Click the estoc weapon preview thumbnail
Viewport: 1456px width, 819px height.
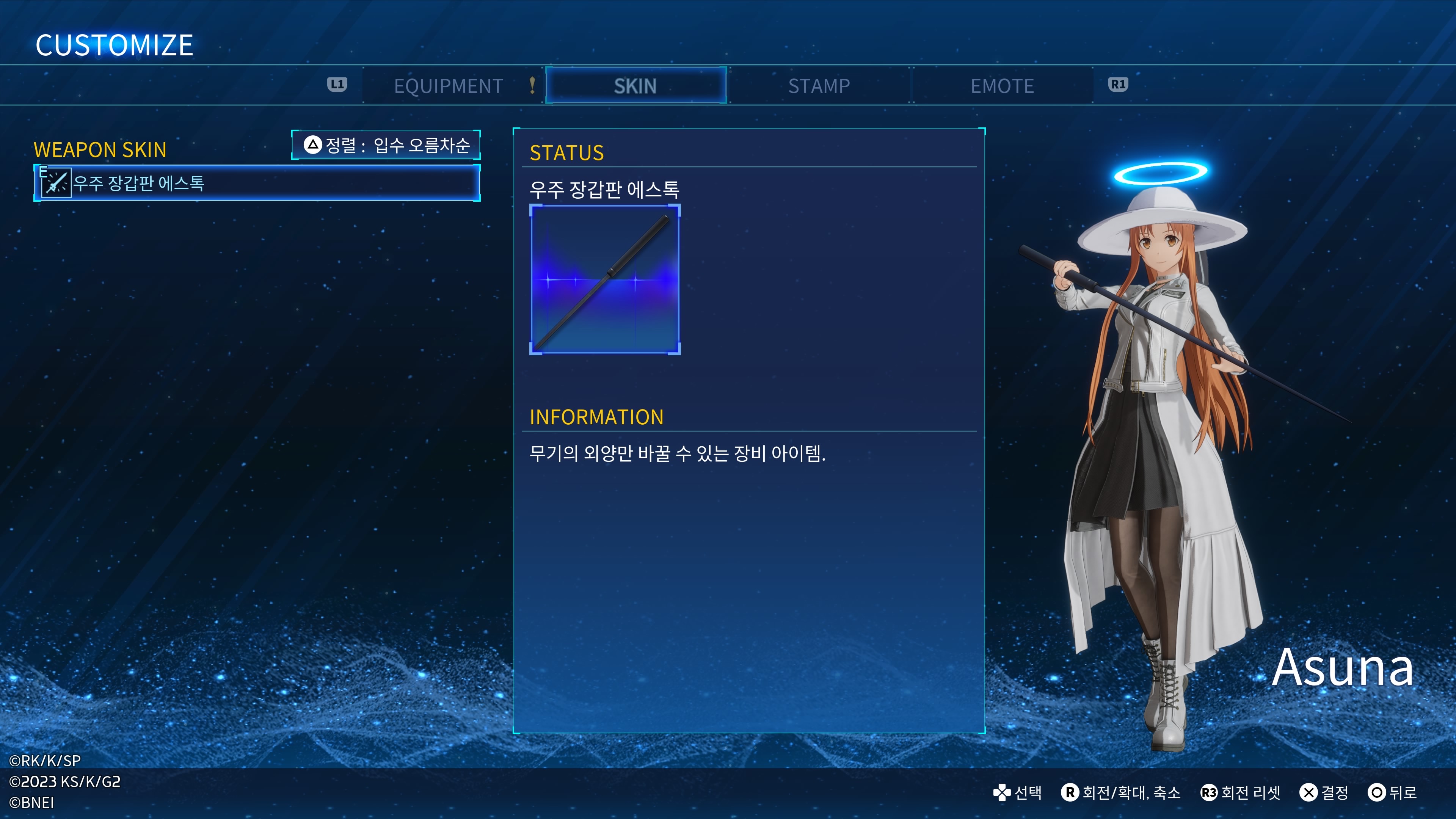coord(605,280)
